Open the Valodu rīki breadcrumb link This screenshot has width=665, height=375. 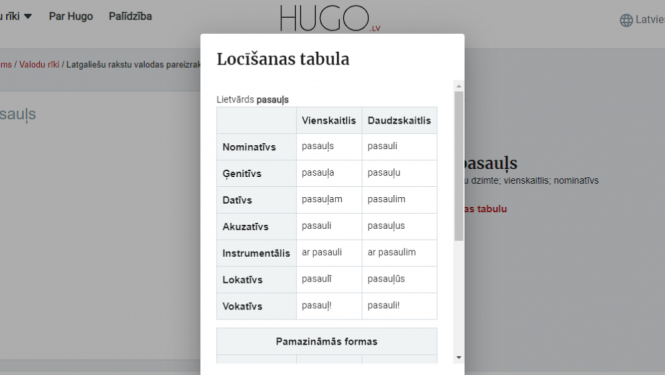[x=39, y=64]
